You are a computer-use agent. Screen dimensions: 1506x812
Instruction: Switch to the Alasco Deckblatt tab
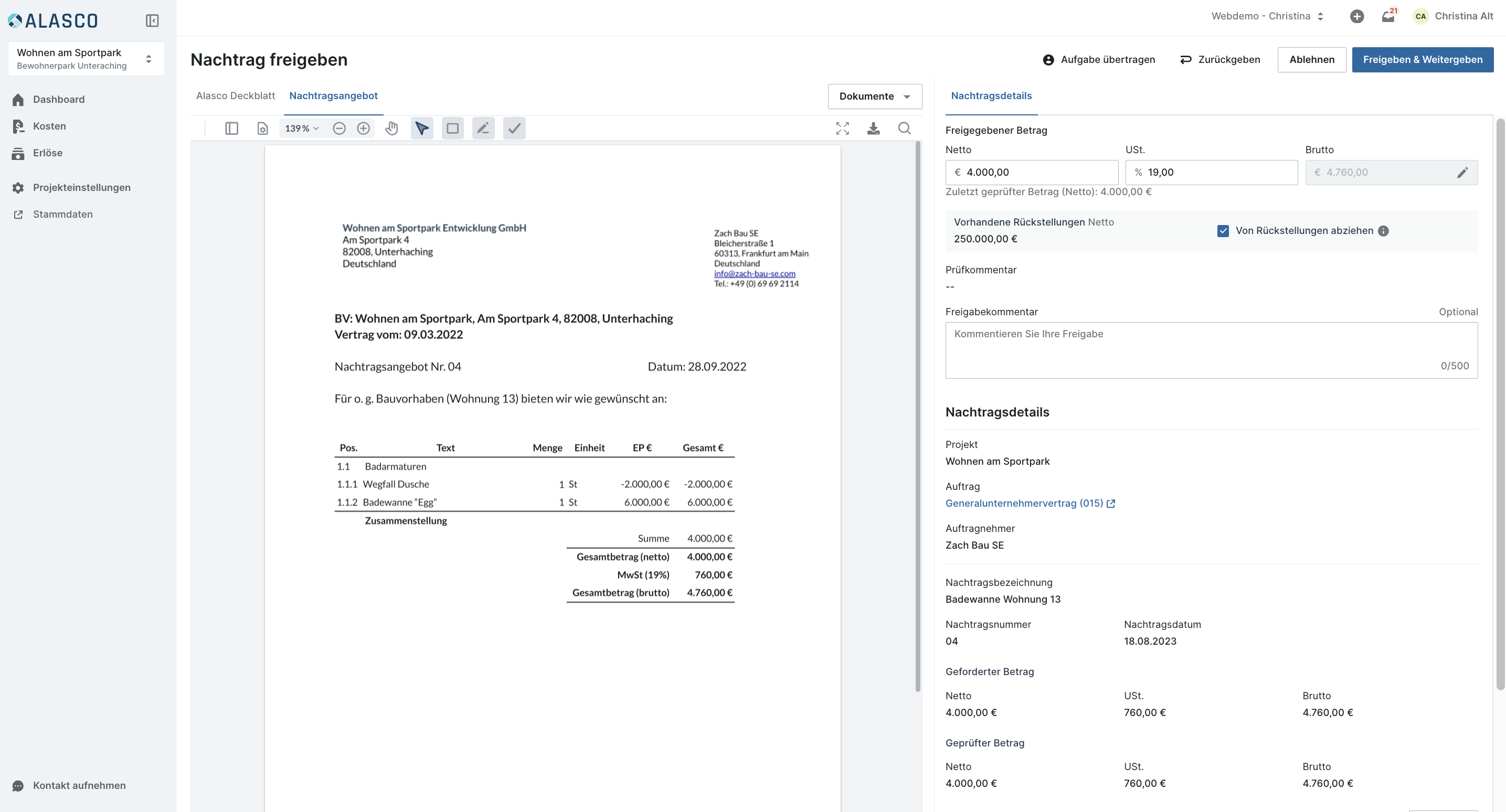(x=236, y=96)
